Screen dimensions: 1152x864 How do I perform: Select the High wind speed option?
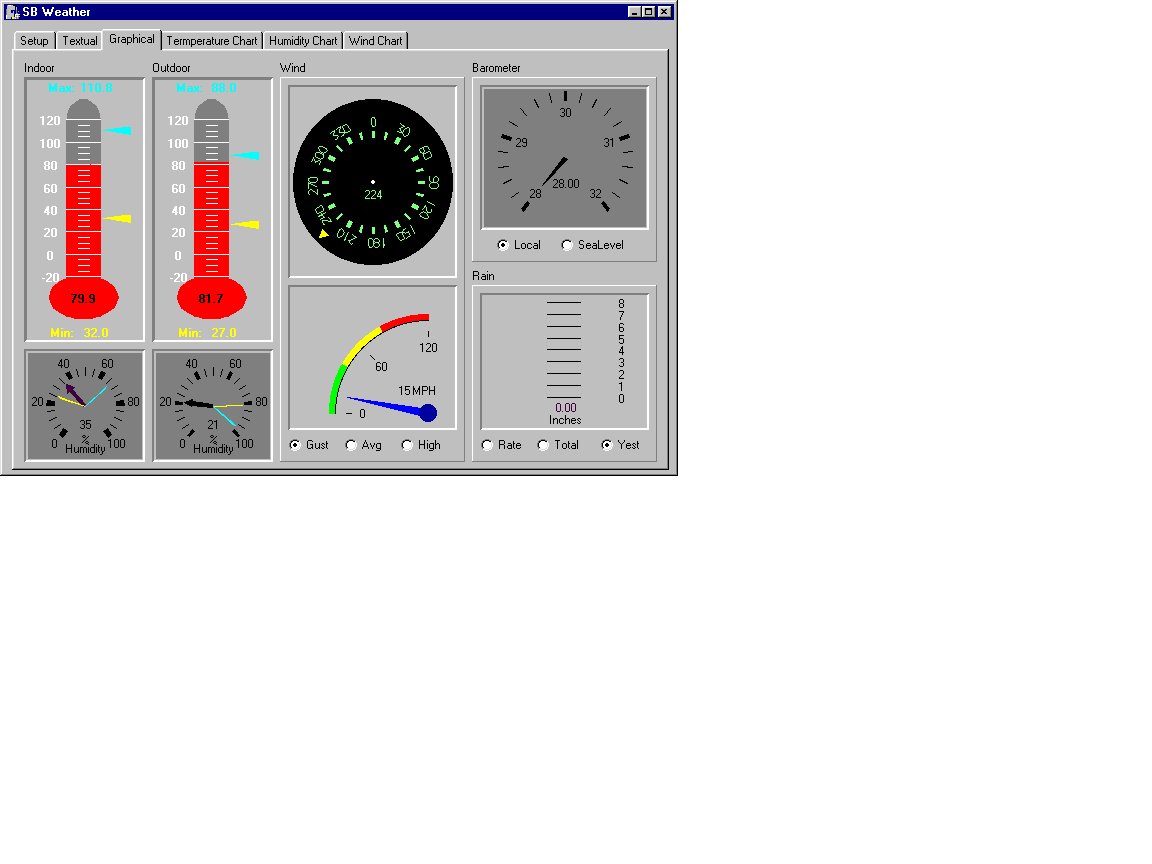pos(408,445)
